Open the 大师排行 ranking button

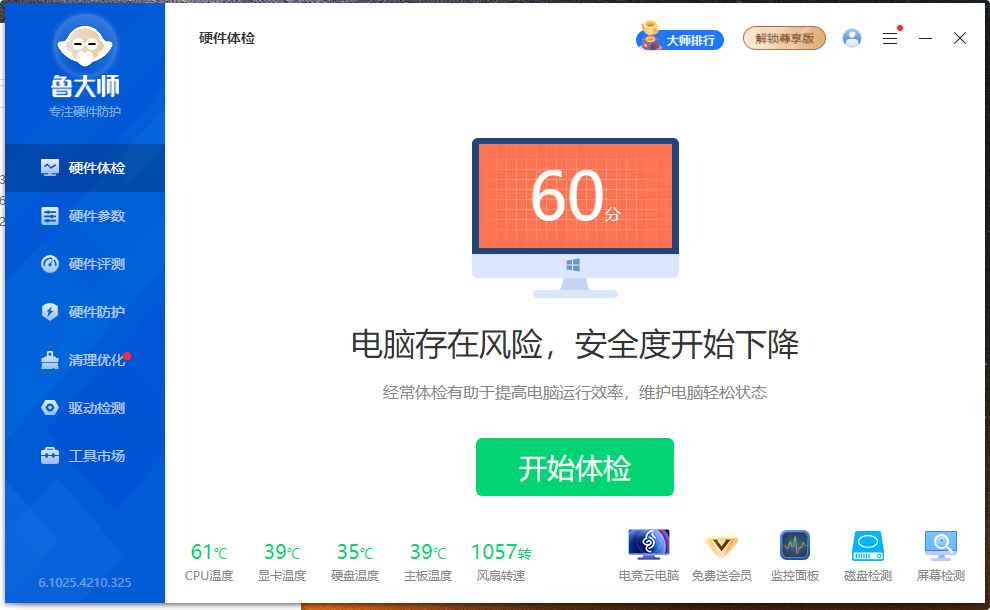click(679, 38)
